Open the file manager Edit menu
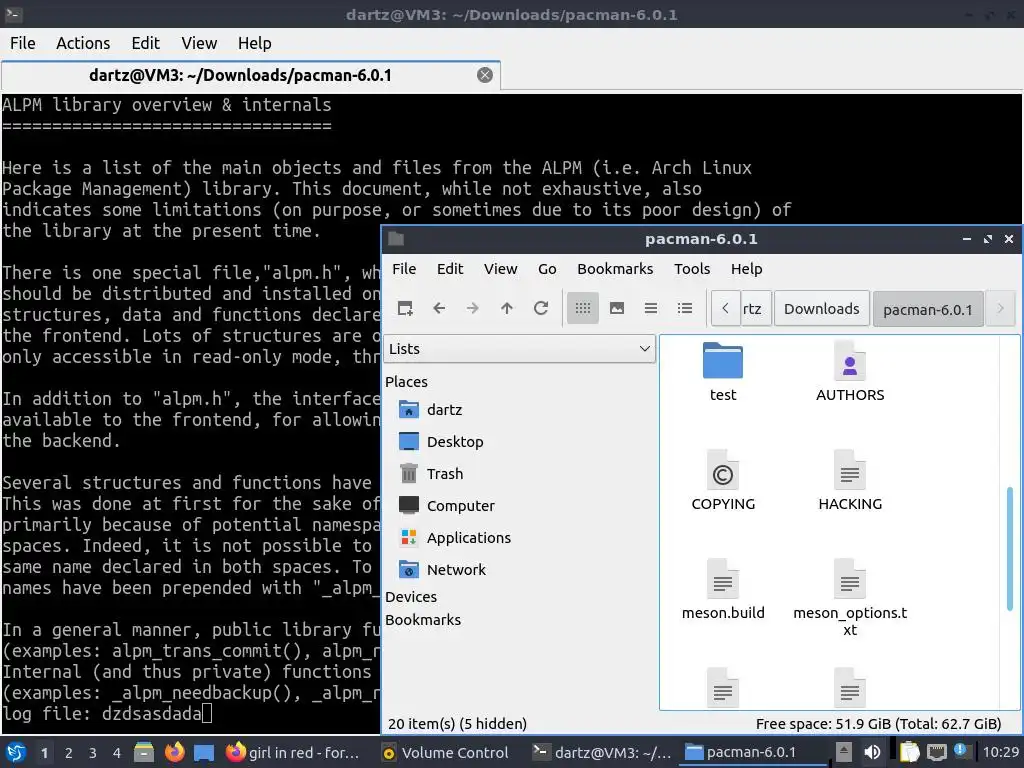This screenshot has height=768, width=1024. pyautogui.click(x=449, y=269)
